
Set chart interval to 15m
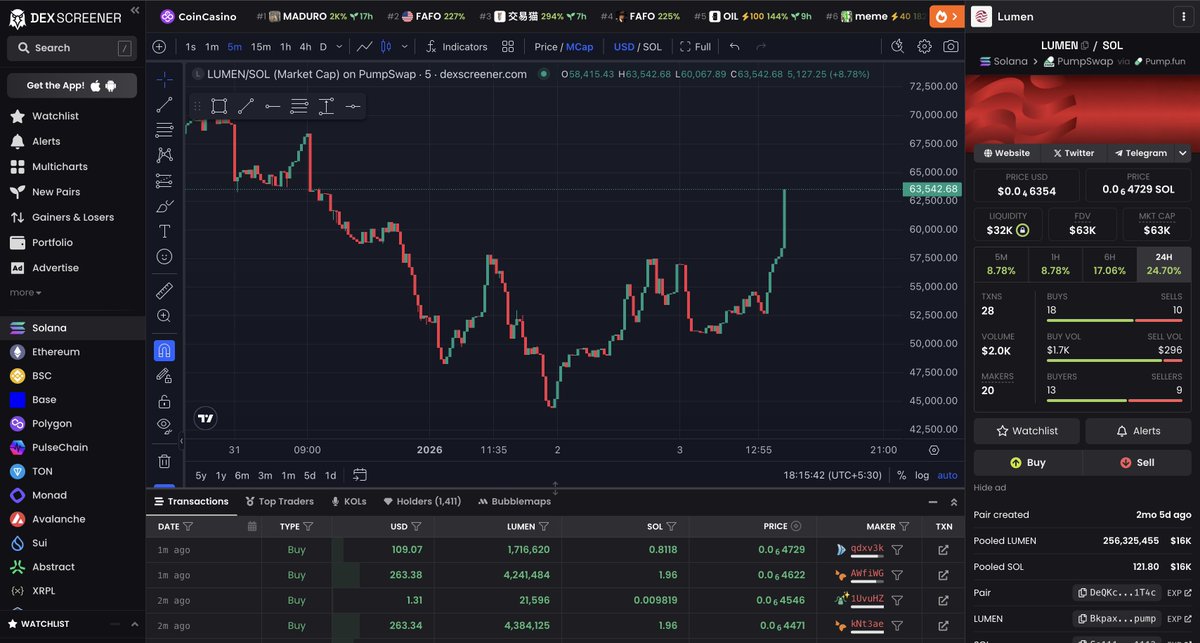click(261, 46)
